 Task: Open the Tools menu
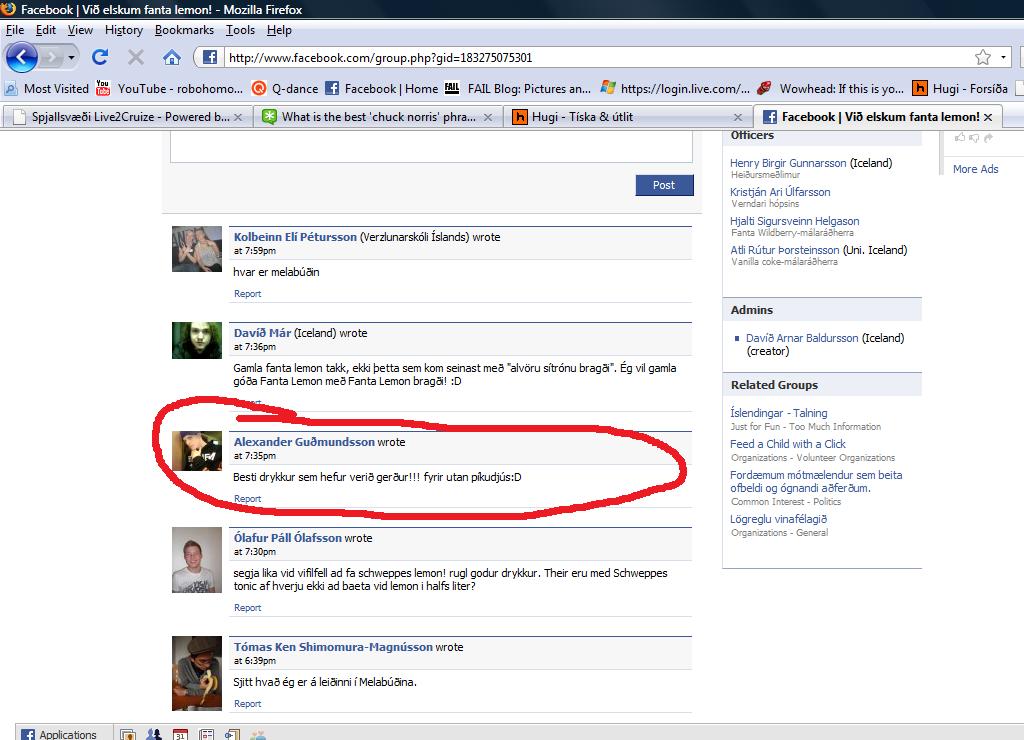coord(240,30)
